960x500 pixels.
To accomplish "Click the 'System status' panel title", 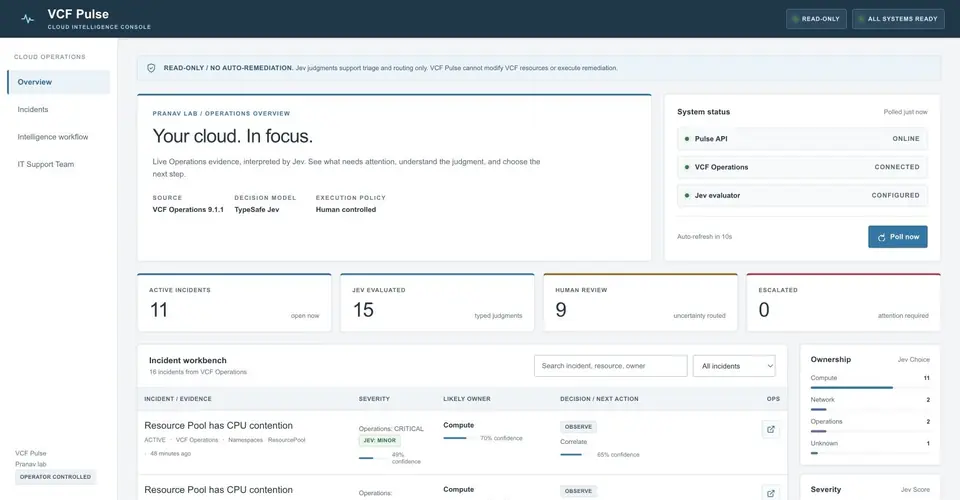I will tap(703, 112).
